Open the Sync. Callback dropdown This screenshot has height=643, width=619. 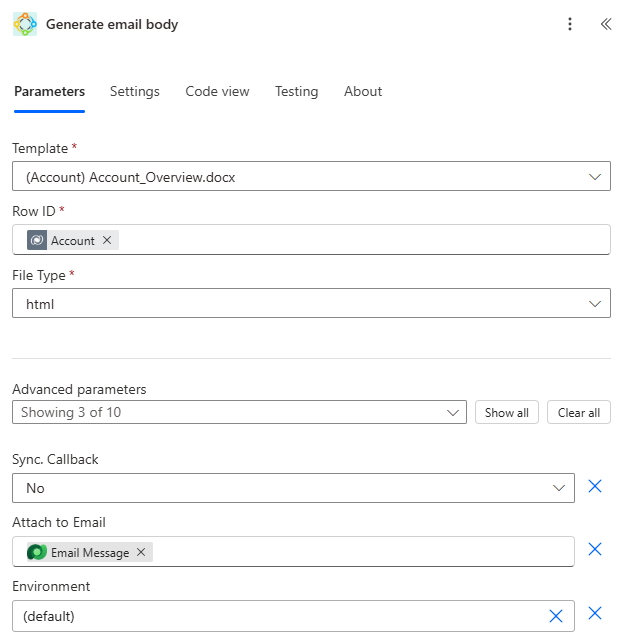559,488
